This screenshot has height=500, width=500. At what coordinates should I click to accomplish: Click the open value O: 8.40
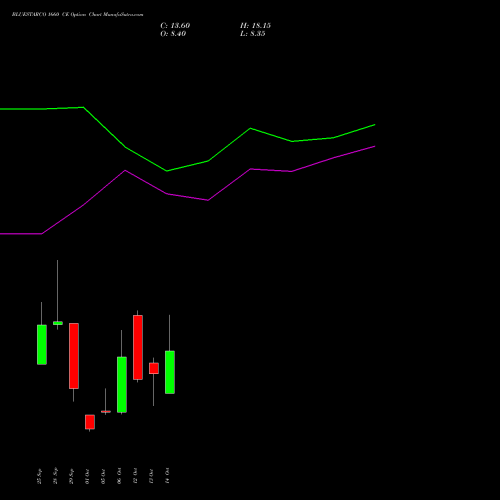click(x=173, y=34)
